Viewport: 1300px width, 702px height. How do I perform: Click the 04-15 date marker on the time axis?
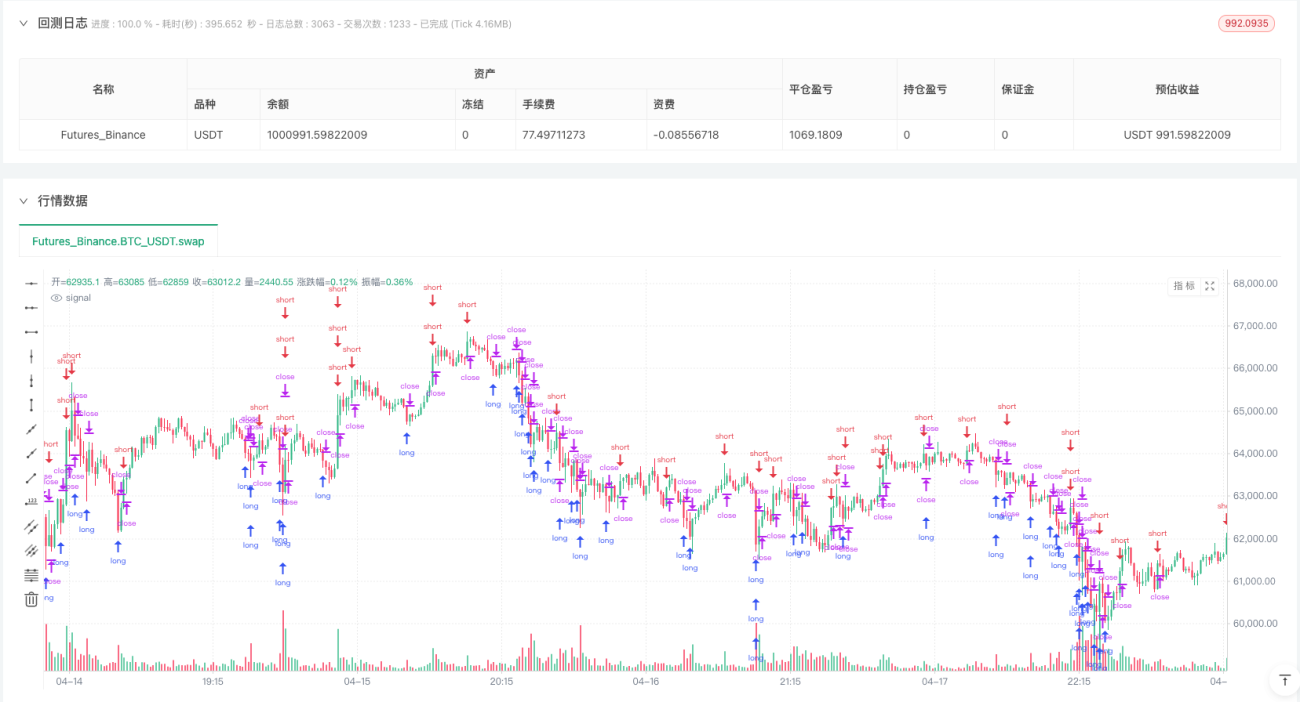click(x=357, y=681)
